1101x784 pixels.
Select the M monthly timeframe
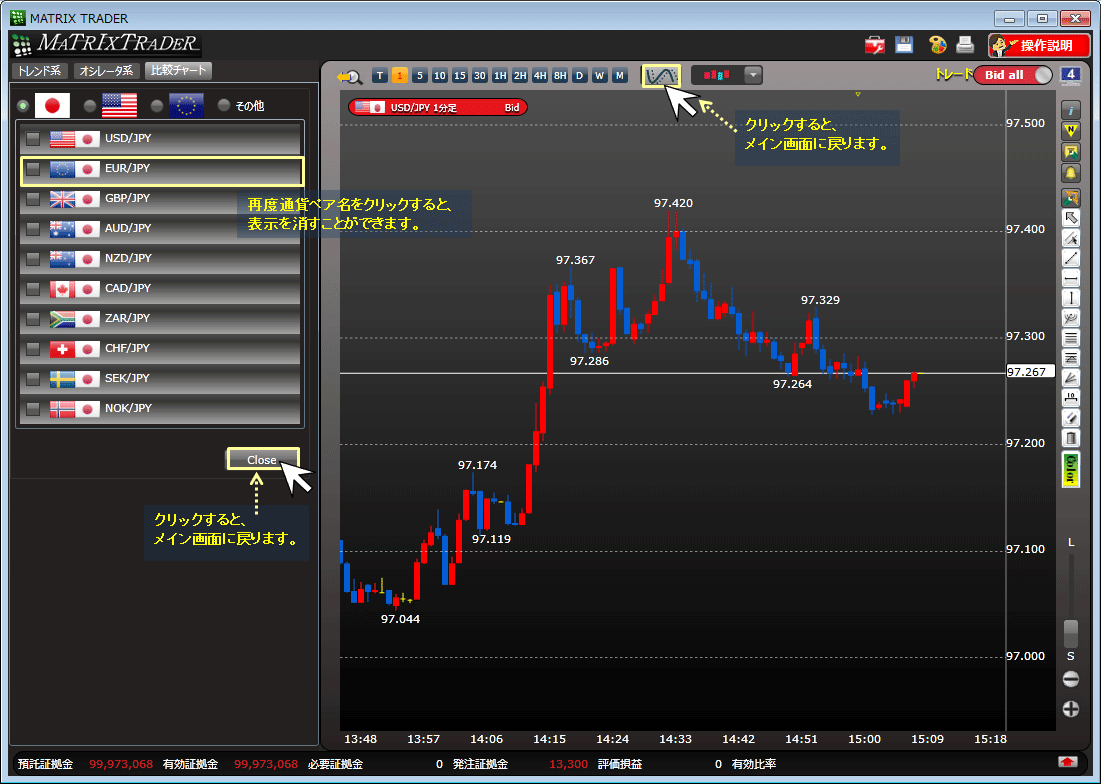pyautogui.click(x=619, y=76)
